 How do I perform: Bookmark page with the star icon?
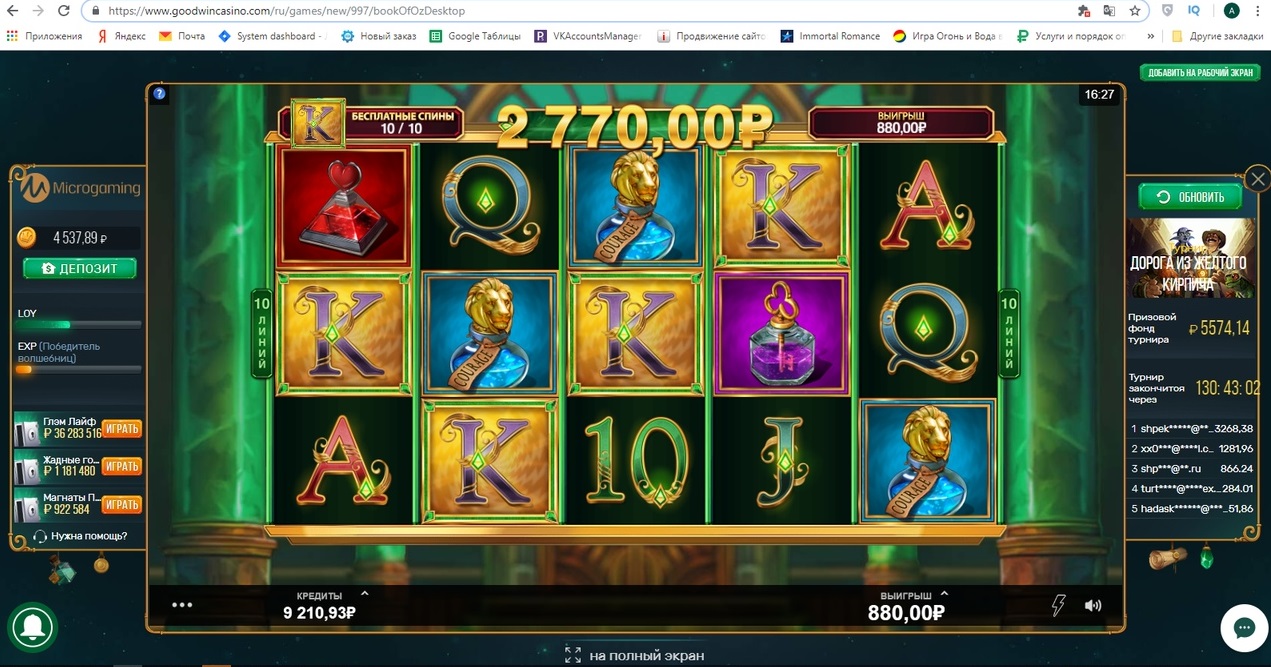pos(1134,11)
